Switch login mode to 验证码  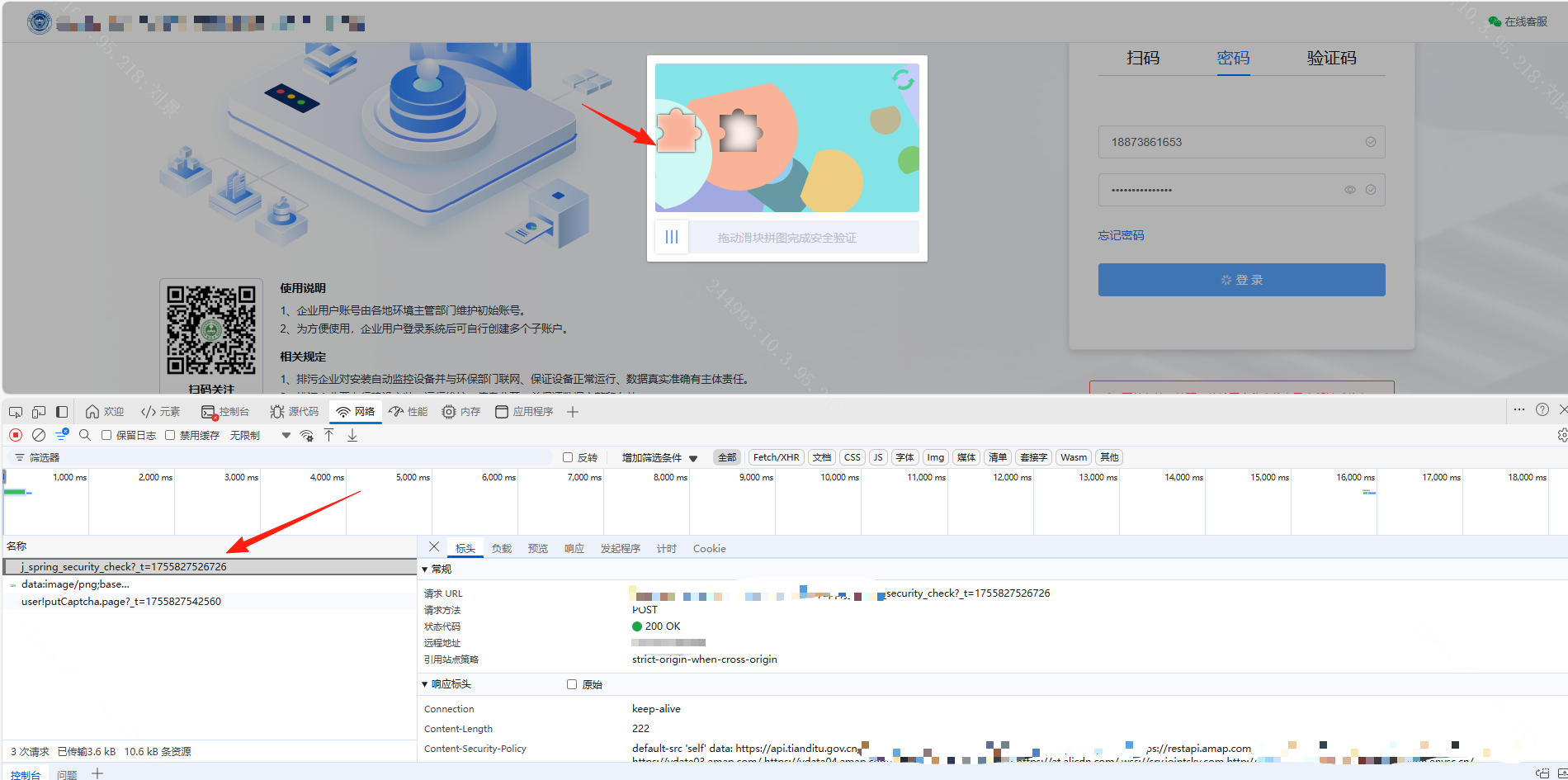click(1331, 58)
